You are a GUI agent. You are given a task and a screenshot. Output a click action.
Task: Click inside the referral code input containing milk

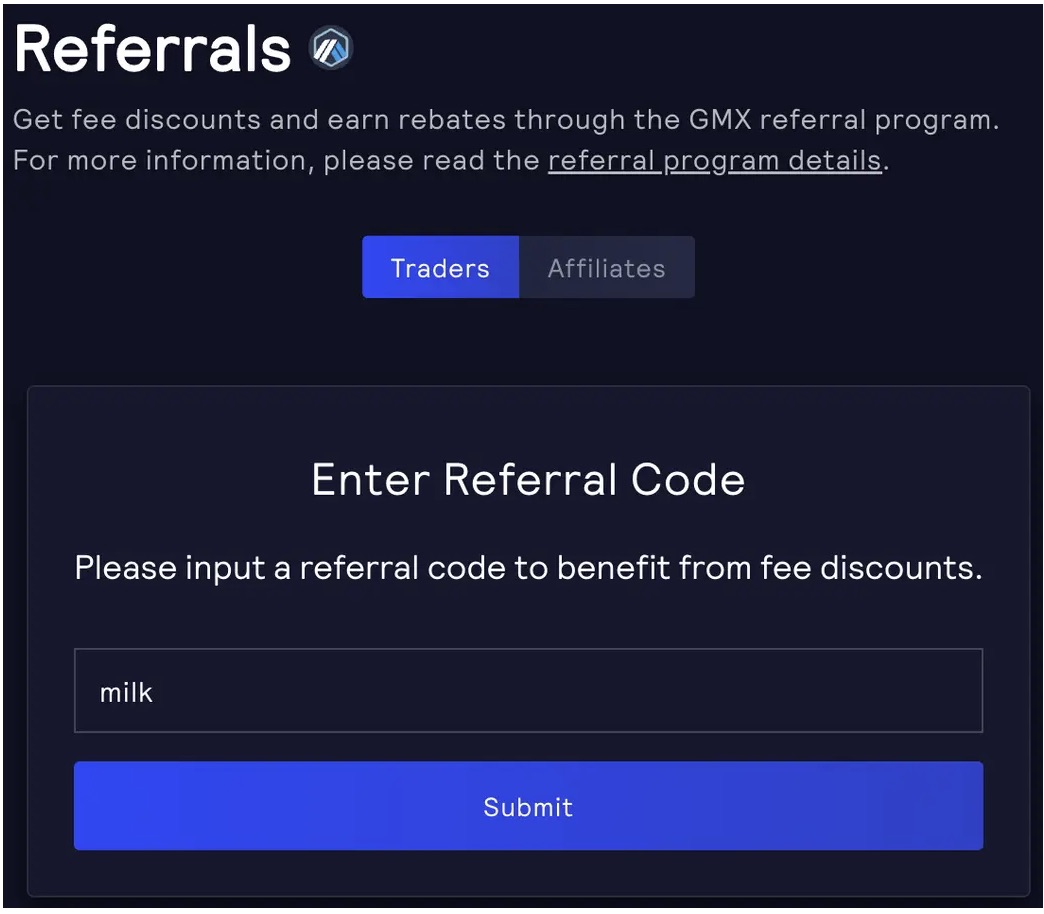(528, 690)
